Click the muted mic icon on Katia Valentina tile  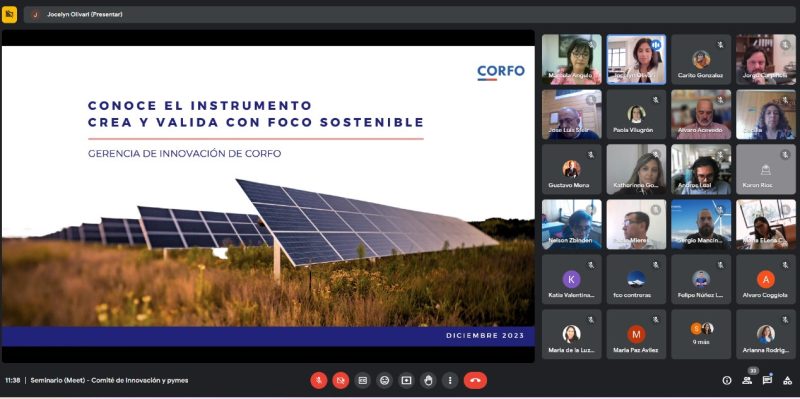(591, 265)
